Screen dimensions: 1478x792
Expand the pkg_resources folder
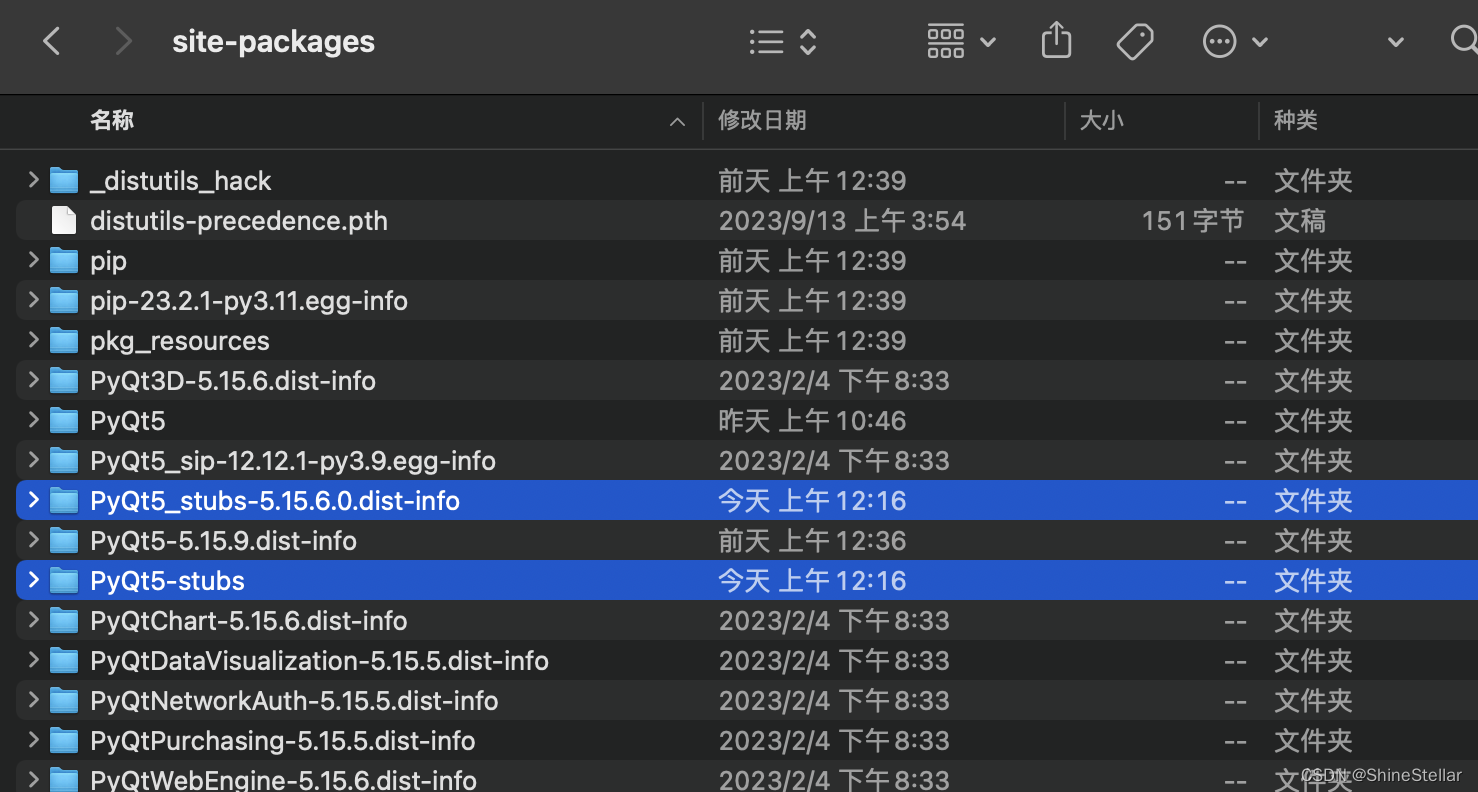click(33, 340)
